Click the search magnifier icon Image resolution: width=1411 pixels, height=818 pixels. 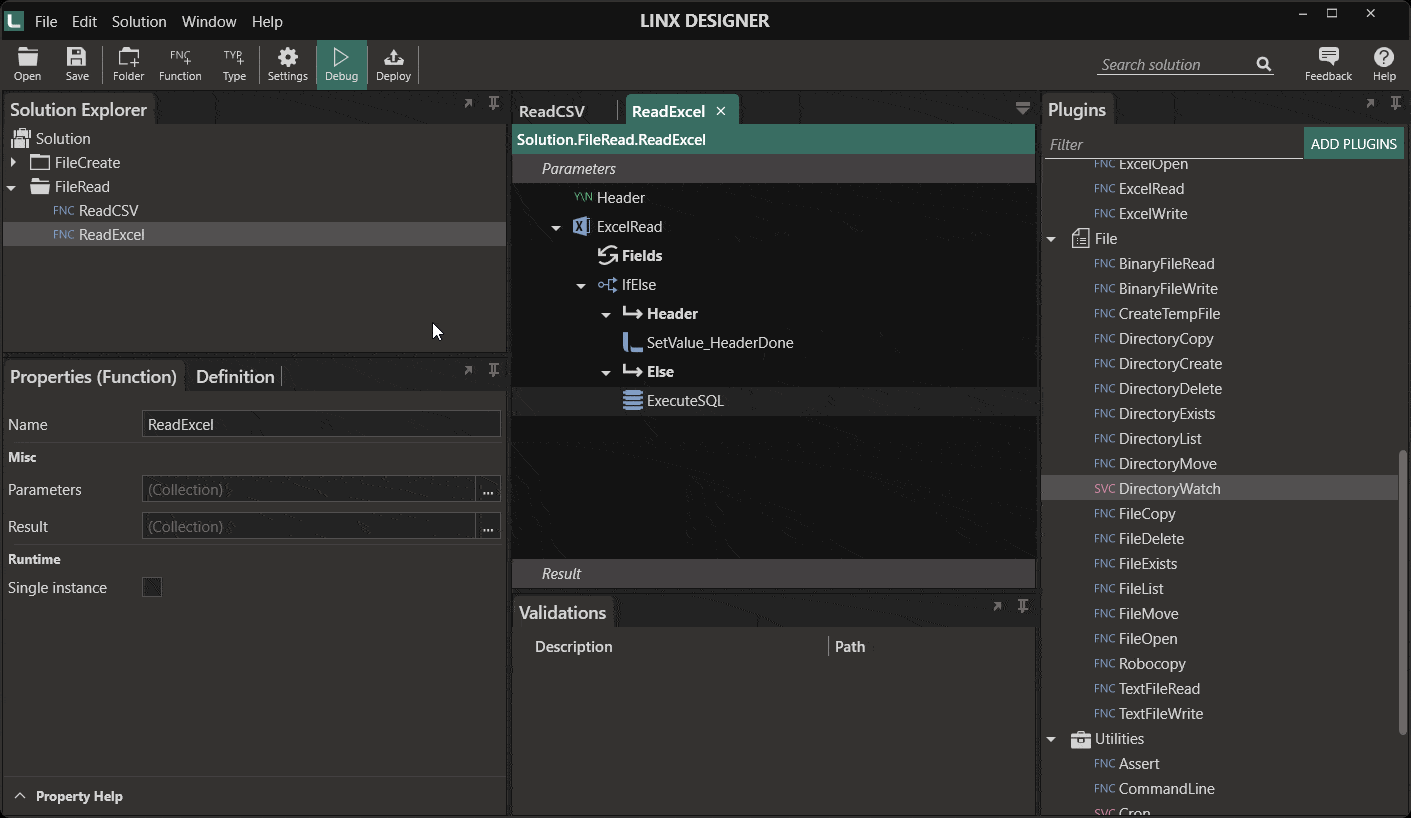[x=1264, y=64]
